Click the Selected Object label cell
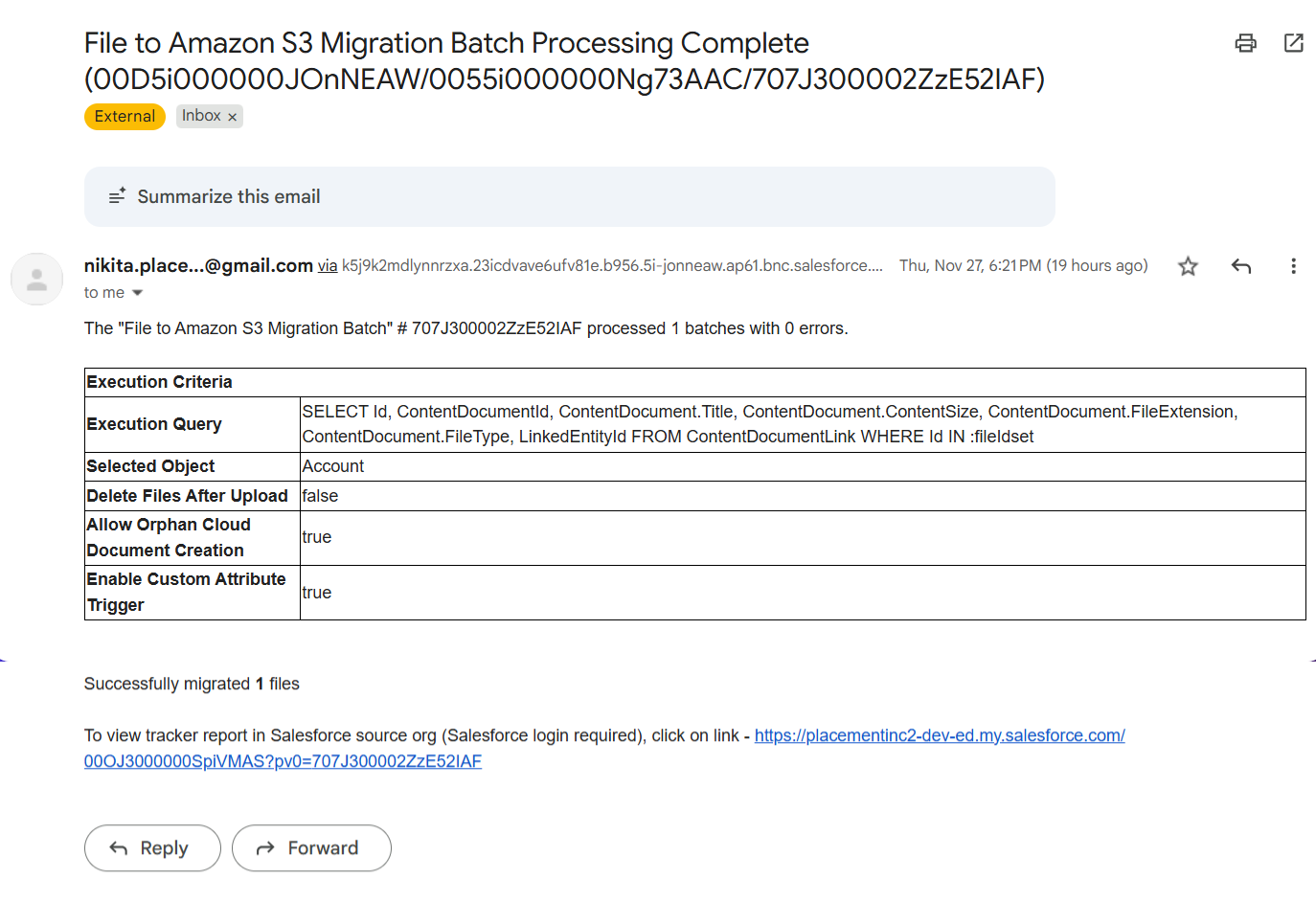The height and width of the screenshot is (900, 1316). coord(193,466)
